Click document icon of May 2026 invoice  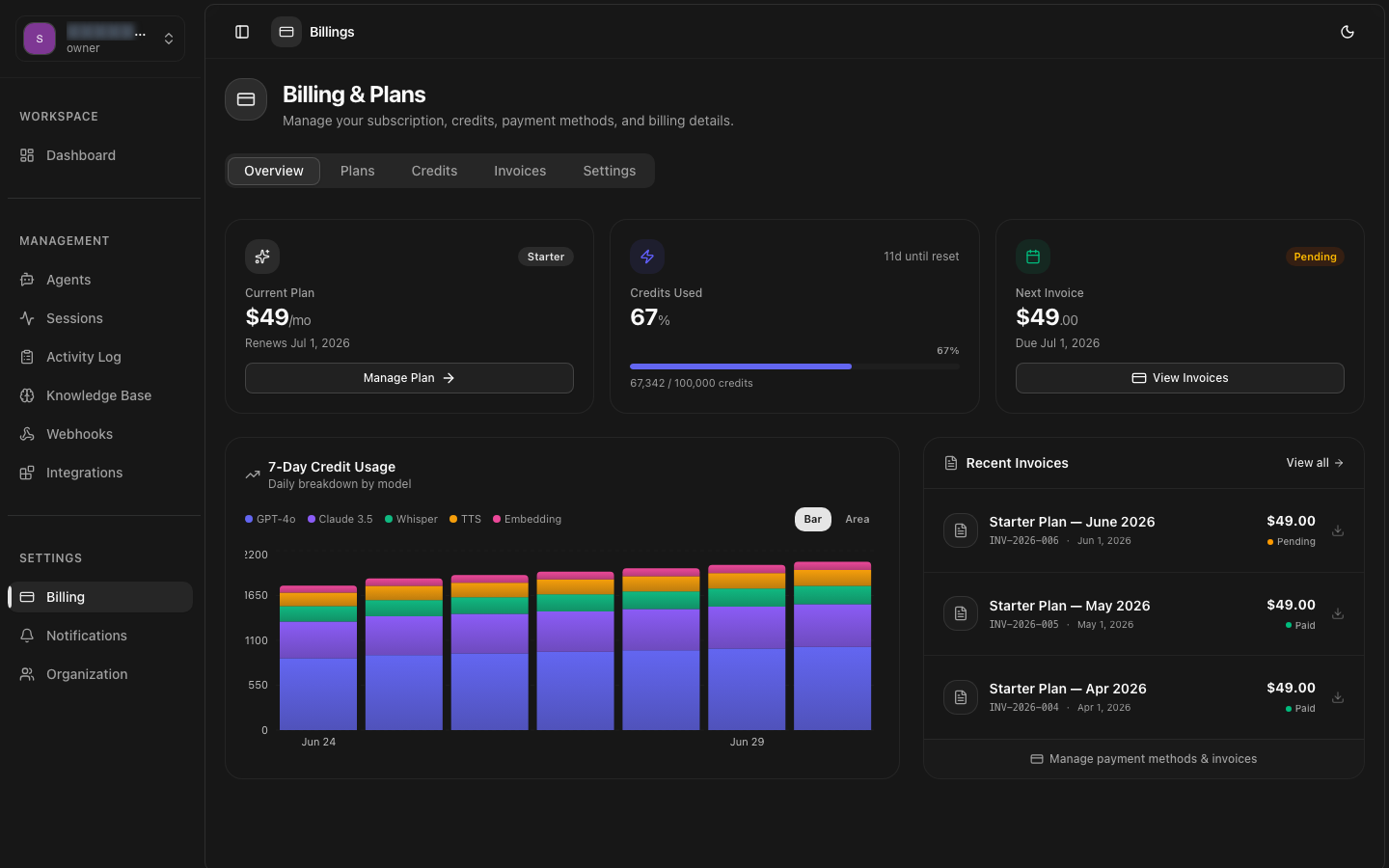[x=961, y=613]
